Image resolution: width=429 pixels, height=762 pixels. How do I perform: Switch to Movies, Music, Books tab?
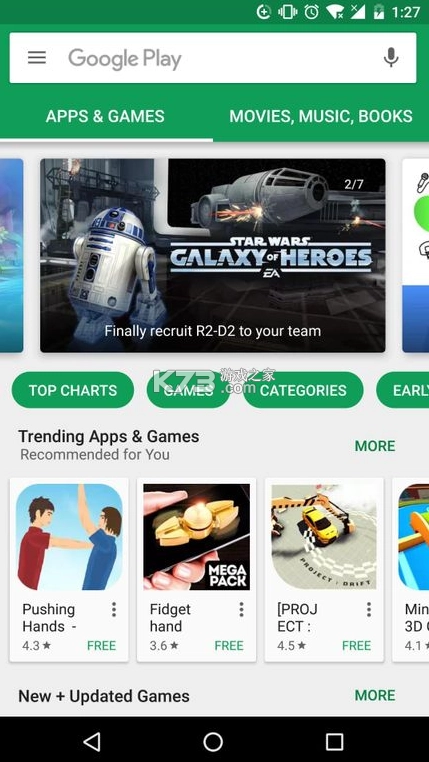321,117
